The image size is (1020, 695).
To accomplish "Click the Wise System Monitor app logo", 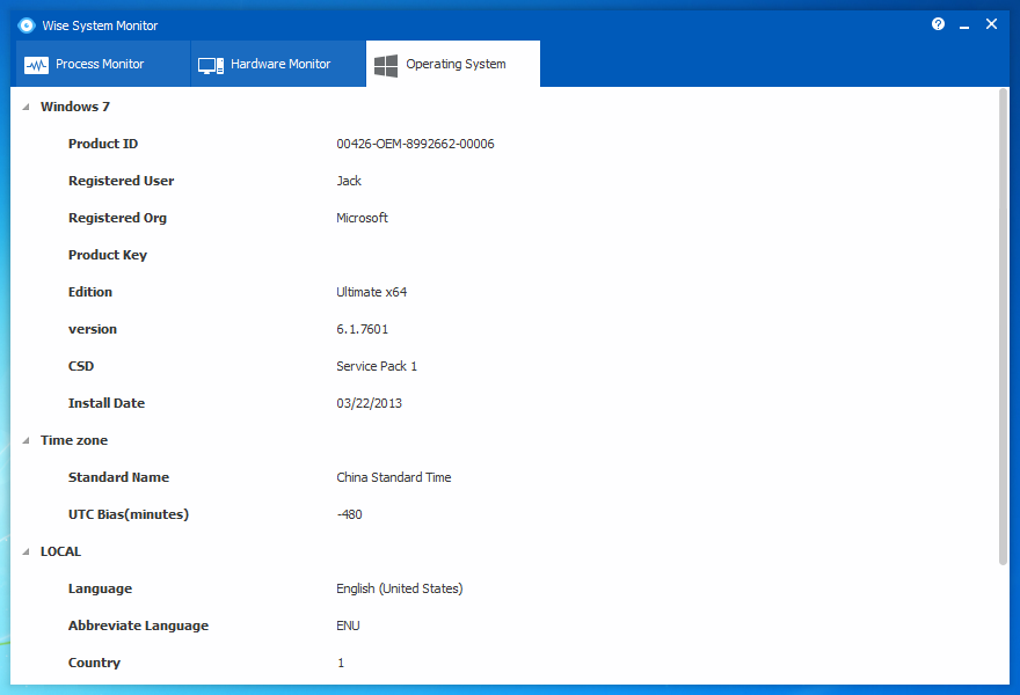I will (26, 25).
